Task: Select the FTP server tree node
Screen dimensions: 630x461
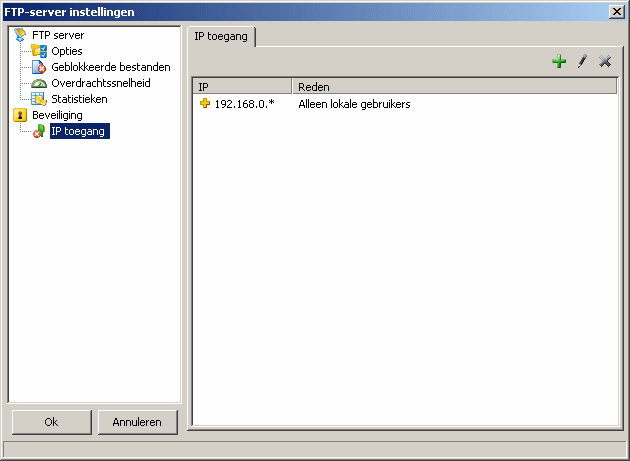Action: 58,35
